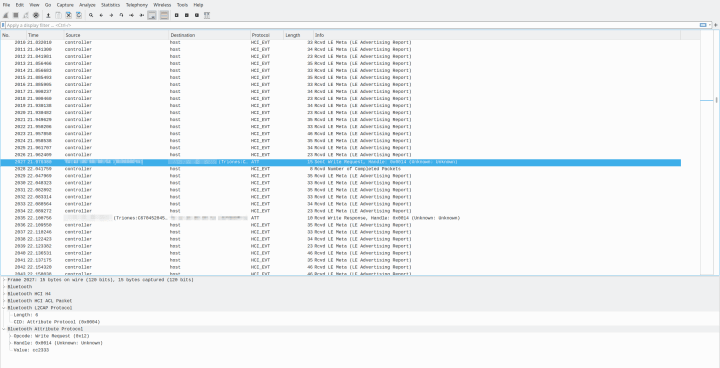Toggle auto-scroll during live capture
Screen dimensions: 720x368
(x=152, y=15)
